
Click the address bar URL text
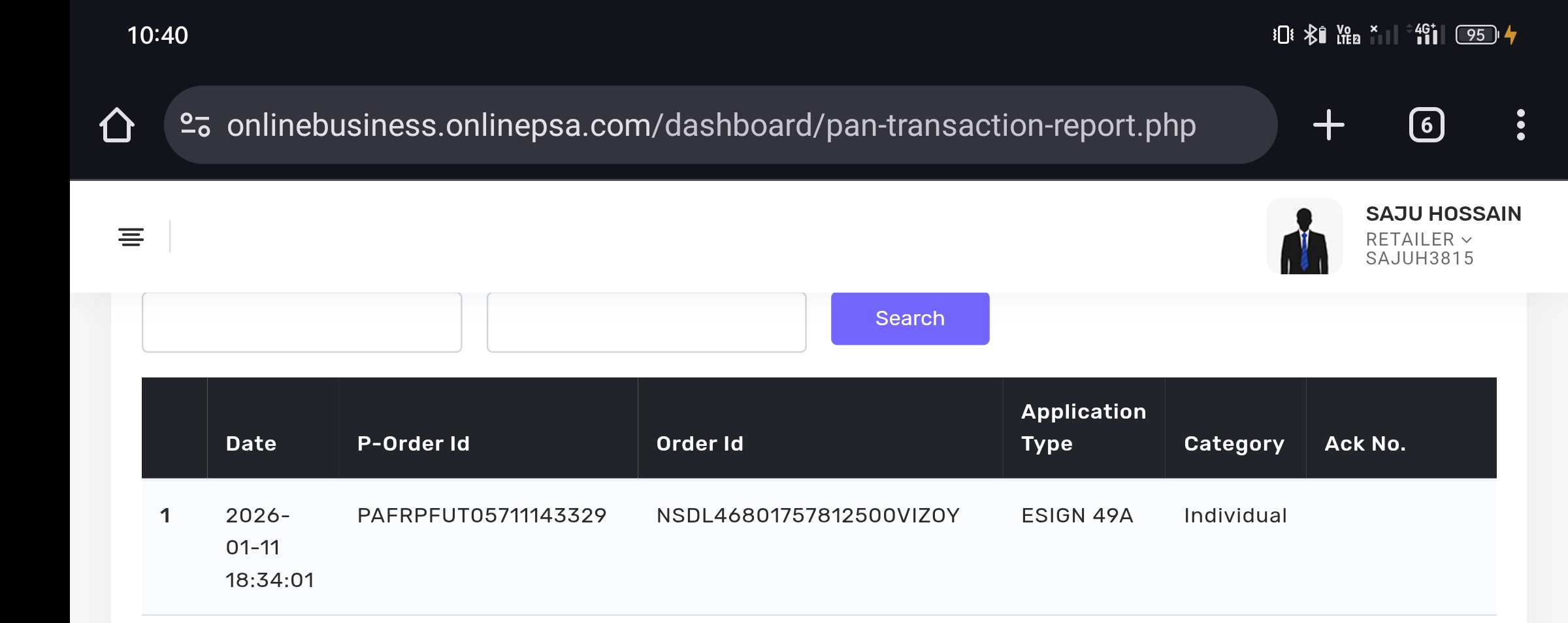(x=711, y=125)
